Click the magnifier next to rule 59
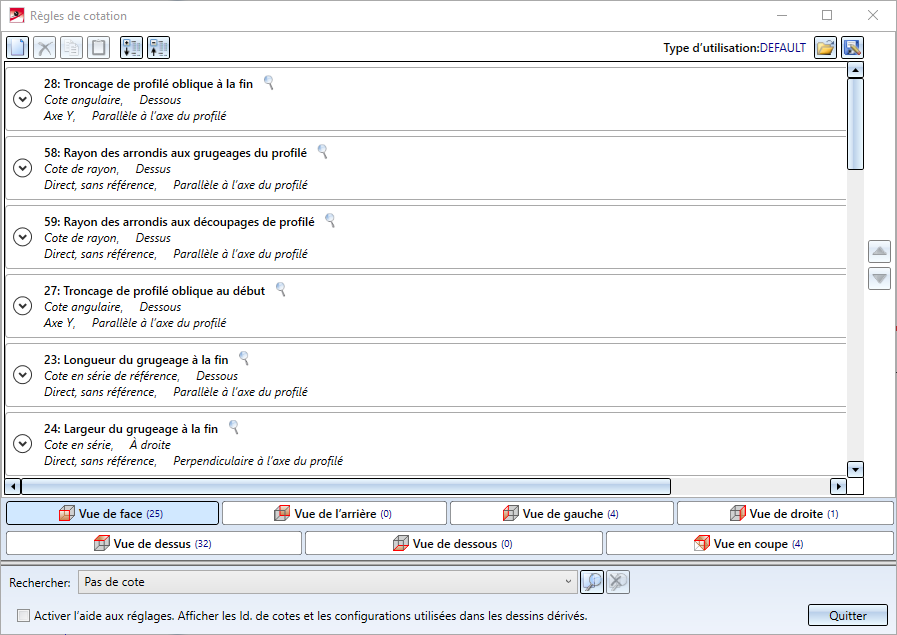This screenshot has height=635, width=897. pos(330,220)
